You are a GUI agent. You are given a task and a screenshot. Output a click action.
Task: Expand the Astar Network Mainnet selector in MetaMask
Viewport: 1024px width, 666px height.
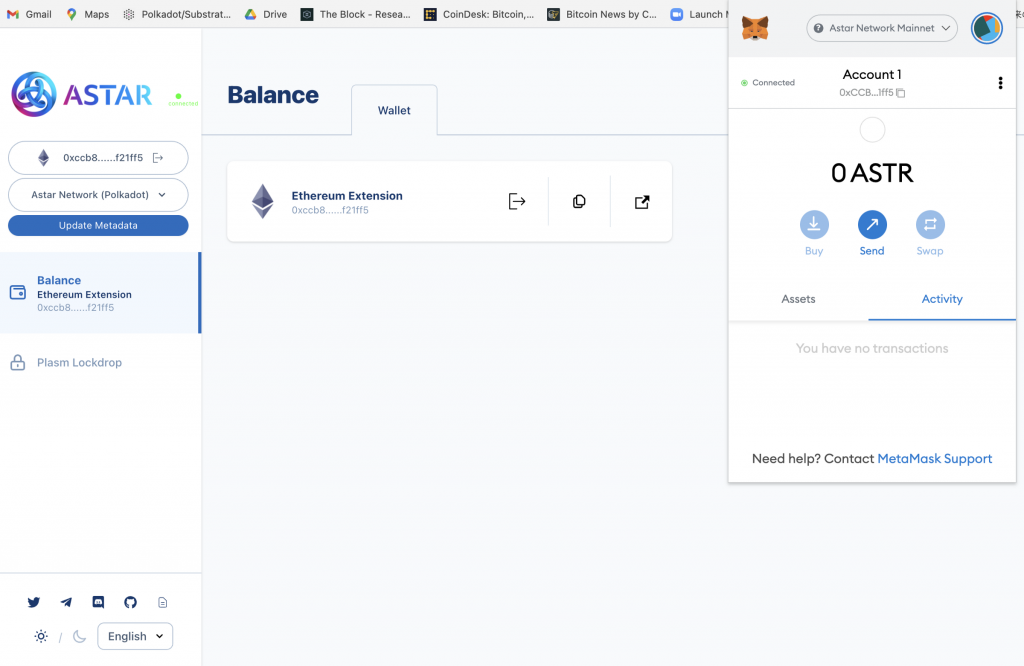881,28
